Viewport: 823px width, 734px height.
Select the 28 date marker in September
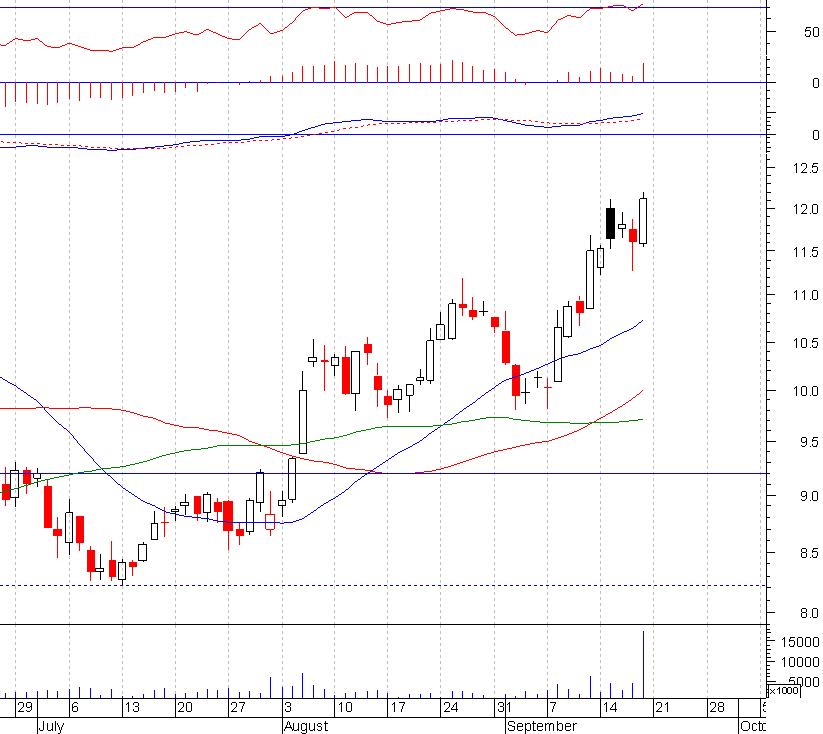pyautogui.click(x=717, y=707)
